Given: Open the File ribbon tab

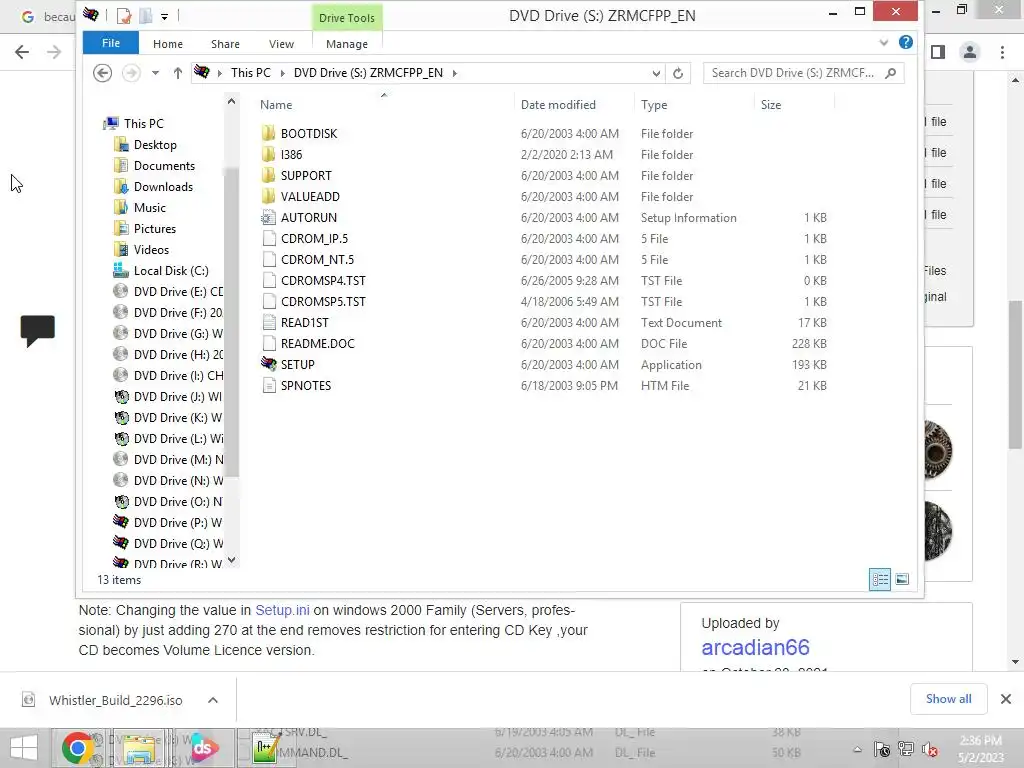Looking at the screenshot, I should [x=110, y=43].
